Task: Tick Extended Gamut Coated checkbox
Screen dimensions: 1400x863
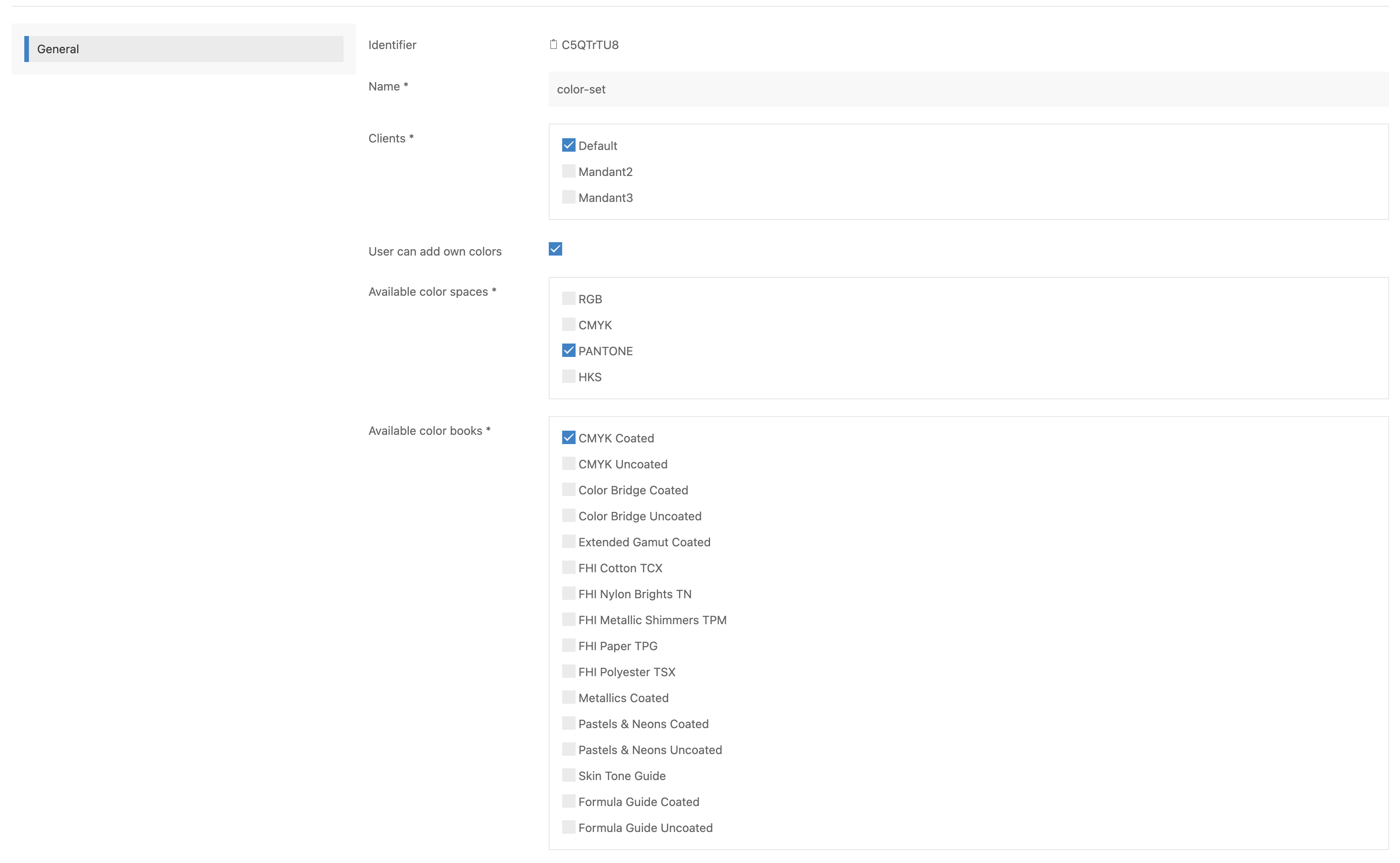Action: pyautogui.click(x=568, y=542)
